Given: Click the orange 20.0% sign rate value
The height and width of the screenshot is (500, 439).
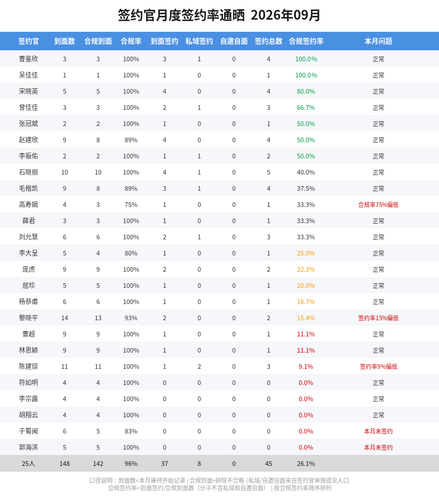Looking at the screenshot, I should [306, 286].
